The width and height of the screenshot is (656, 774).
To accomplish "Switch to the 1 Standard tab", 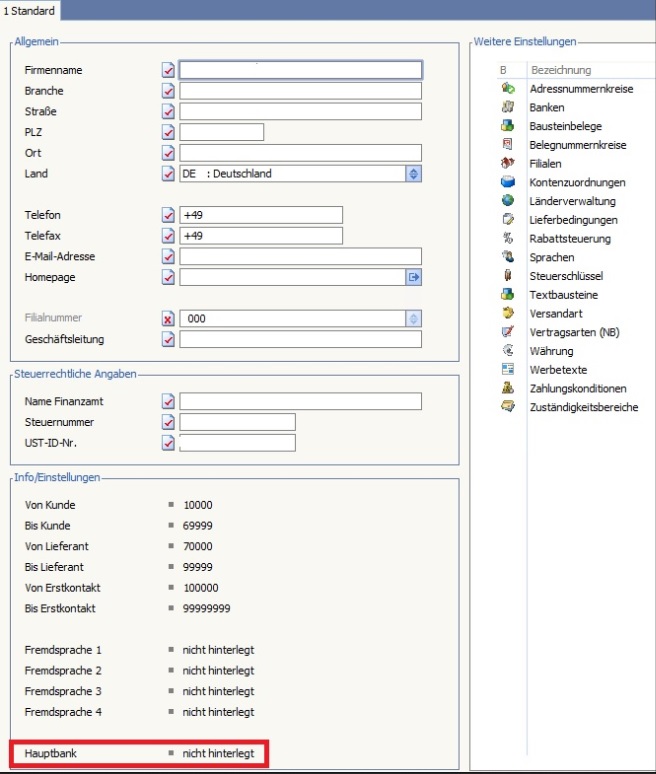I will tap(30, 10).
